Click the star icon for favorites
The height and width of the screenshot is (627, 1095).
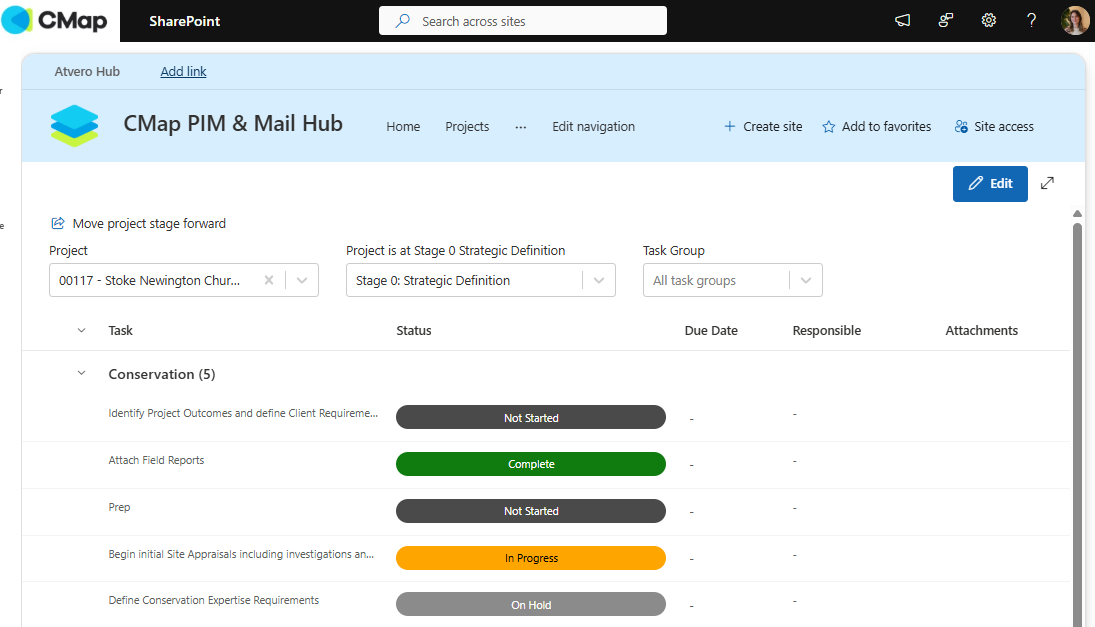click(828, 126)
